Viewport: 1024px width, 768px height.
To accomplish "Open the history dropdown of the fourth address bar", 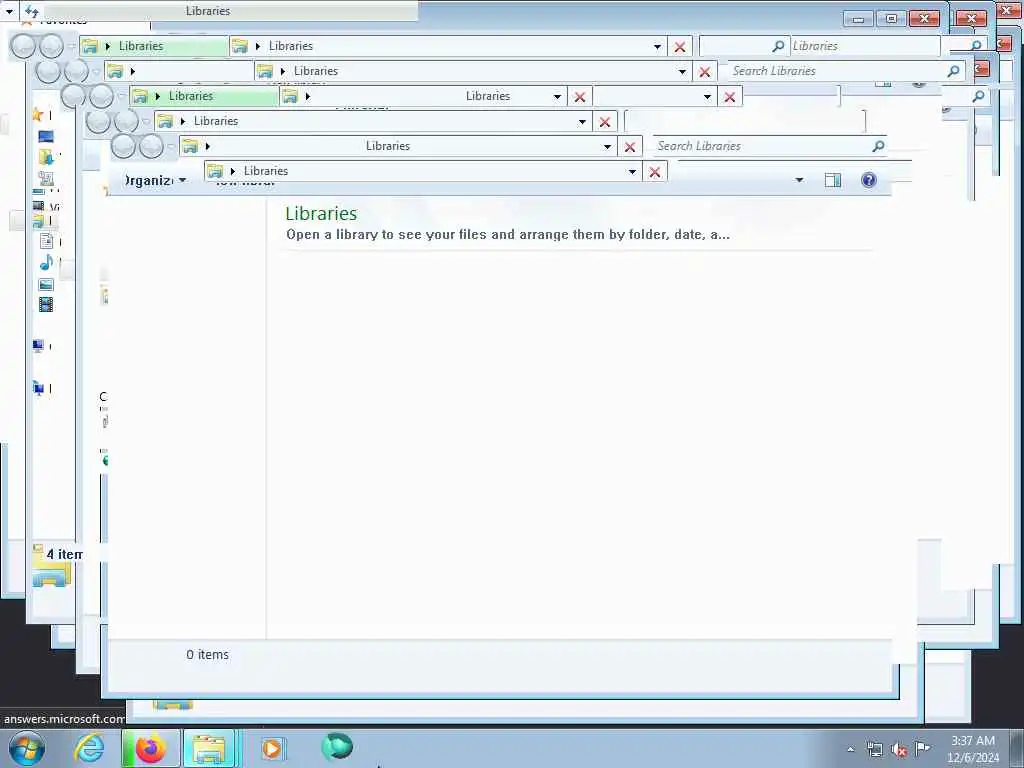I will pyautogui.click(x=582, y=121).
